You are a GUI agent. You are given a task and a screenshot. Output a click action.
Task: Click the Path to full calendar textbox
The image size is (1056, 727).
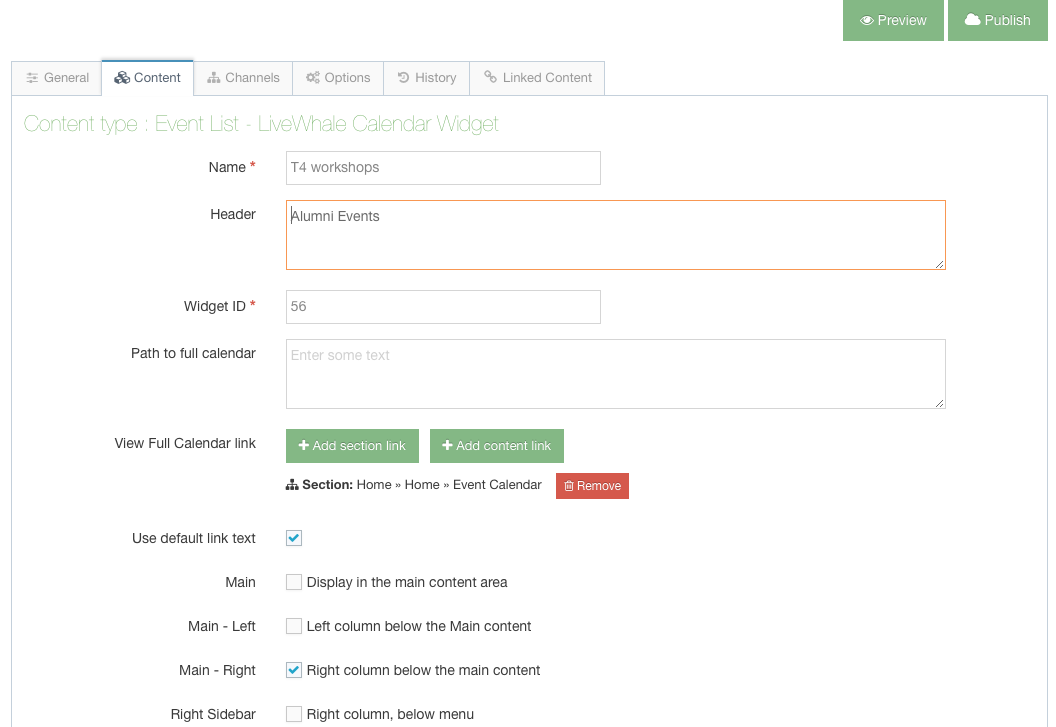(615, 374)
